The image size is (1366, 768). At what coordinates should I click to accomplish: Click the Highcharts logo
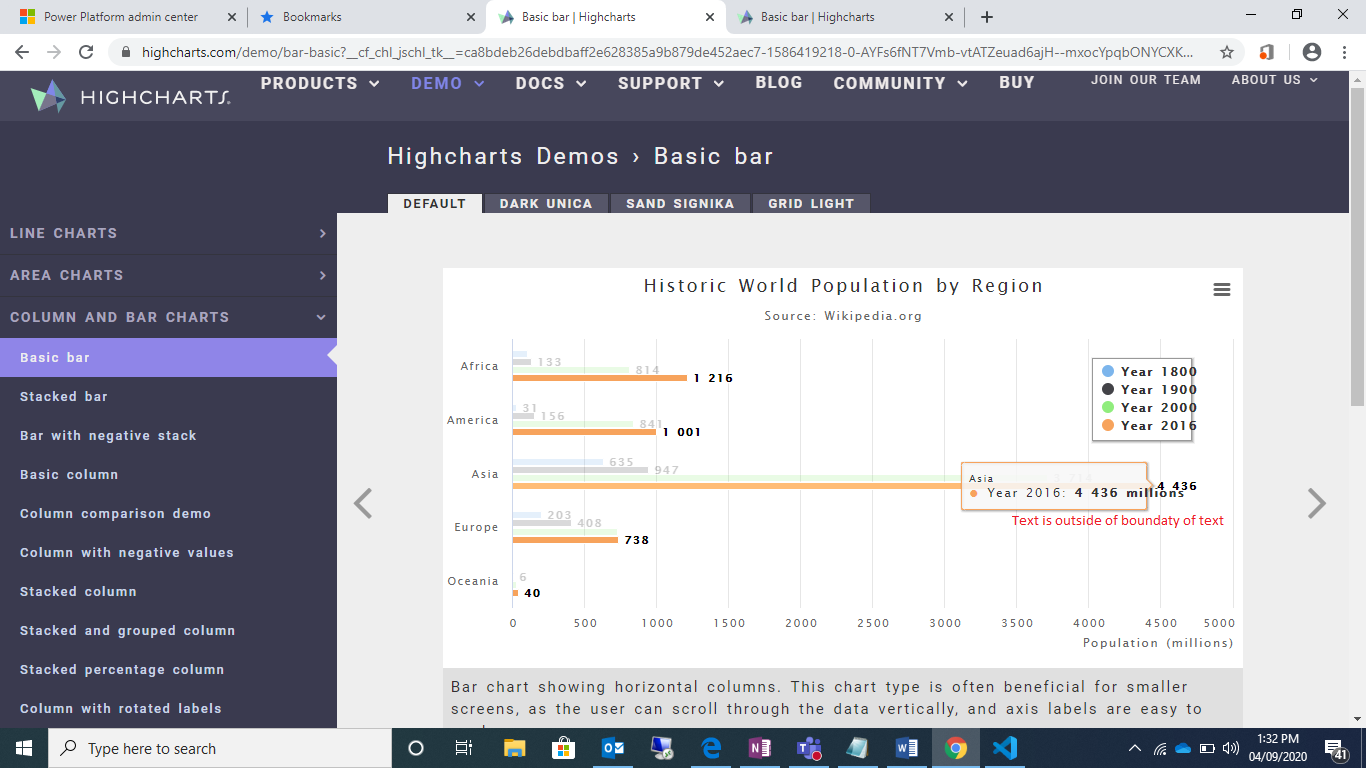pyautogui.click(x=128, y=95)
